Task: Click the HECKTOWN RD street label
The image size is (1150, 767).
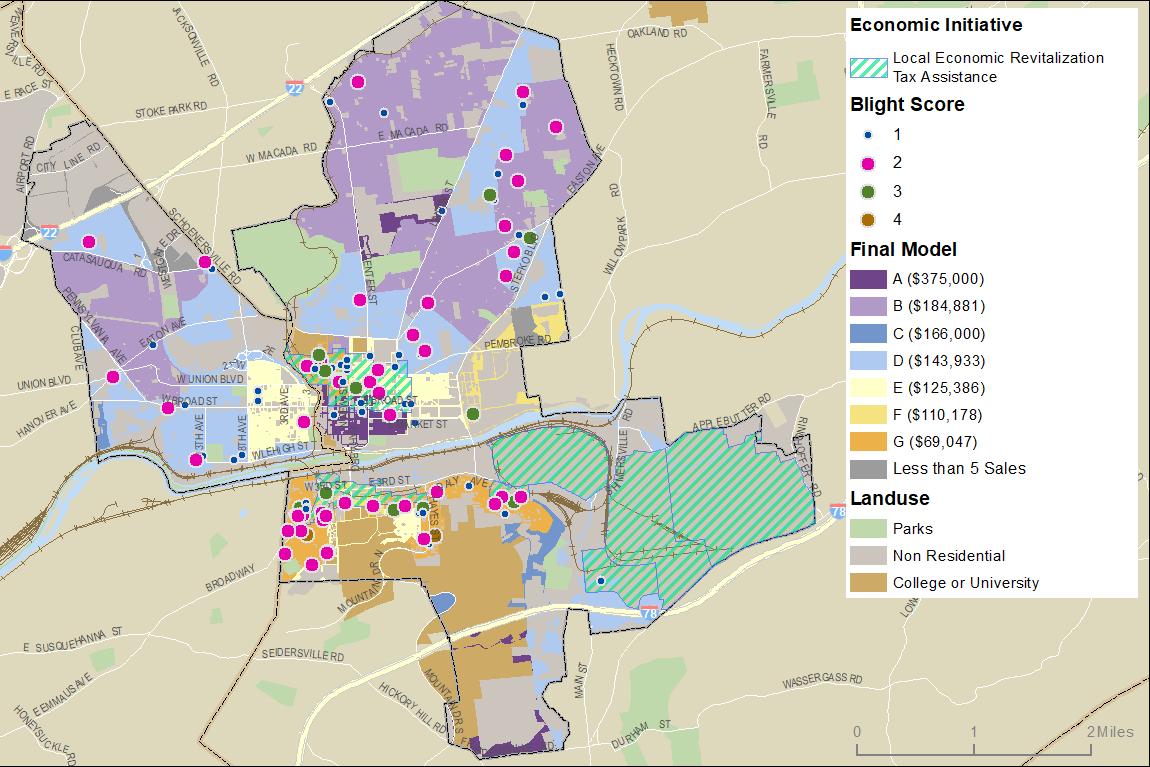Action: point(613,76)
